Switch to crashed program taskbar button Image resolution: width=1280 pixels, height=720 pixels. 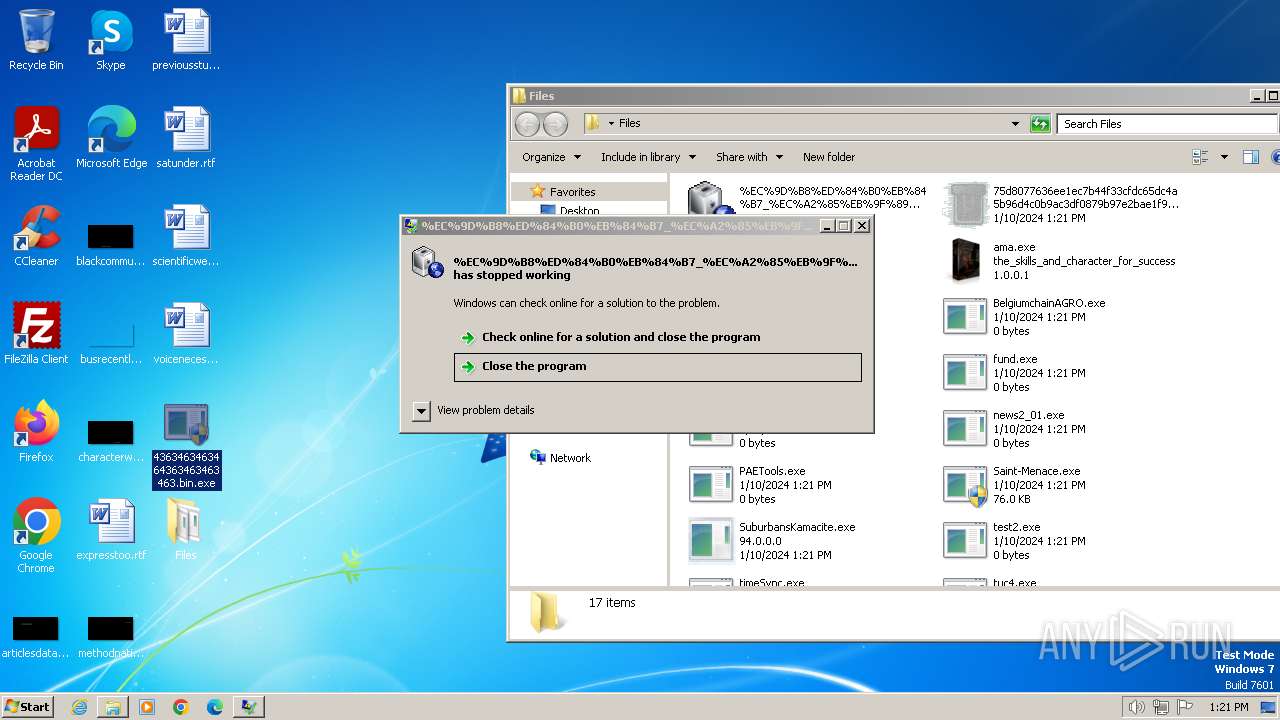pyautogui.click(x=249, y=707)
